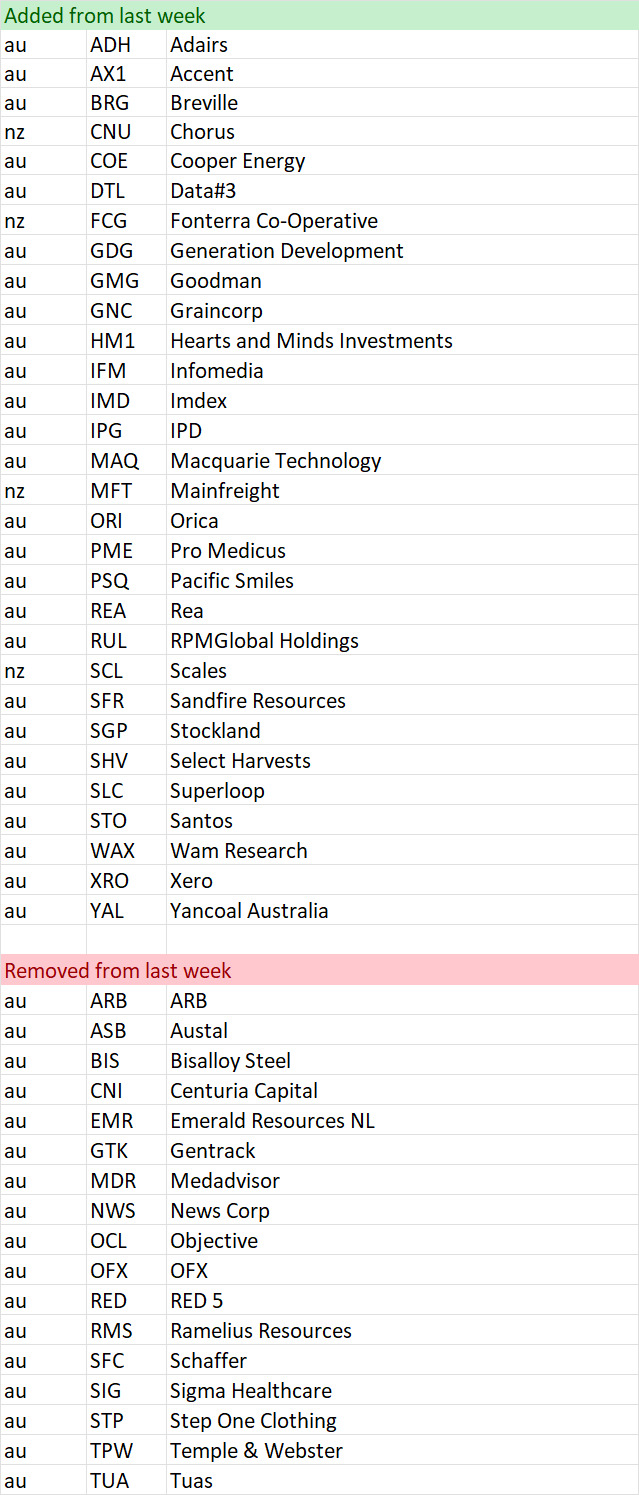Select the 'Added from last week' header cell
The height and width of the screenshot is (1495, 639).
(x=319, y=15)
